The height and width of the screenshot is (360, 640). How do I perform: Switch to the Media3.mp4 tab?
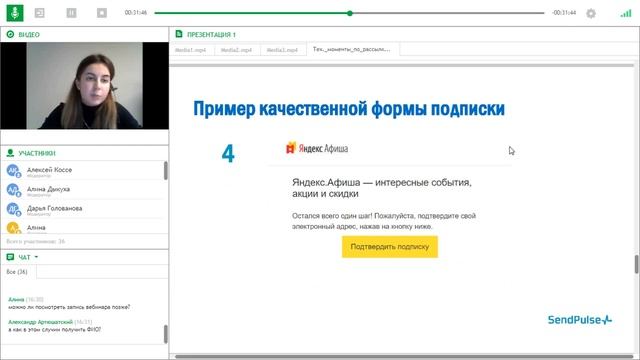click(282, 50)
